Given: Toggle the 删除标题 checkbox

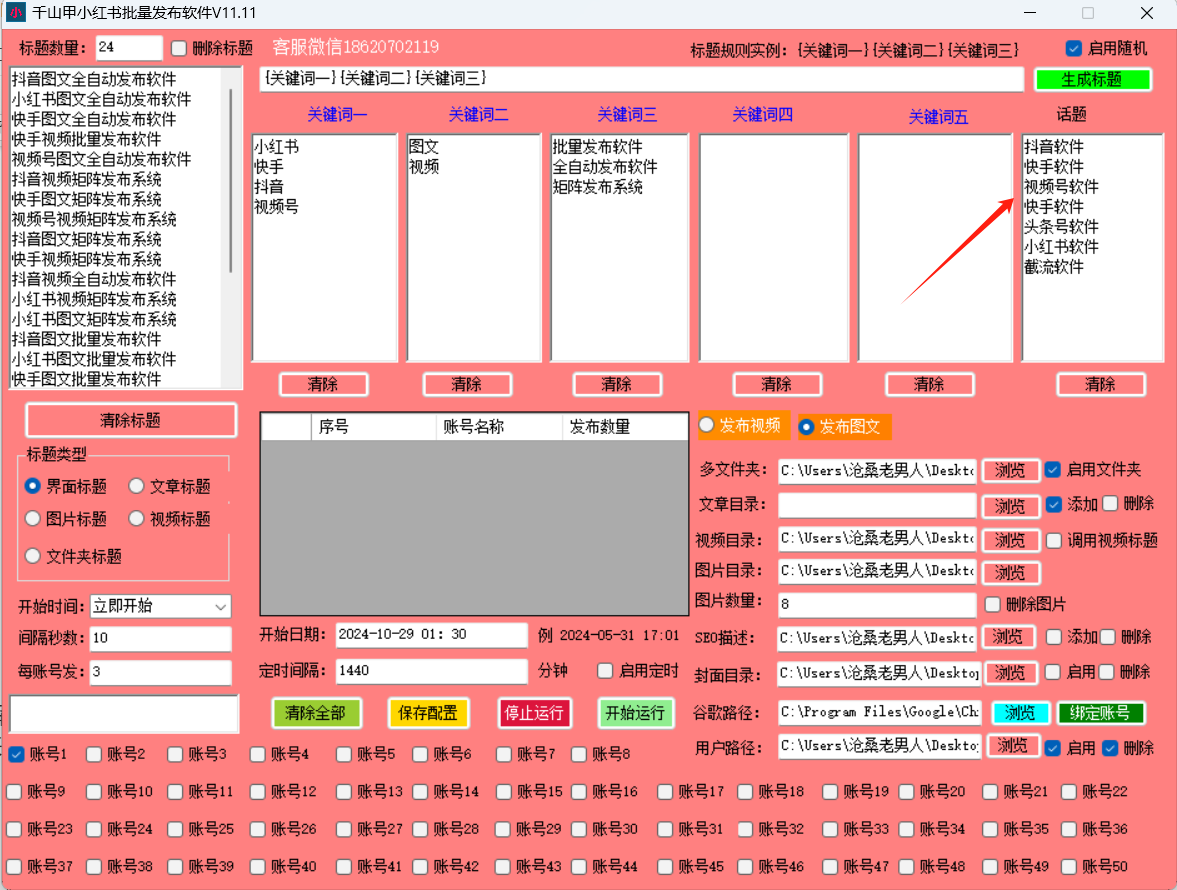Looking at the screenshot, I should coord(179,49).
